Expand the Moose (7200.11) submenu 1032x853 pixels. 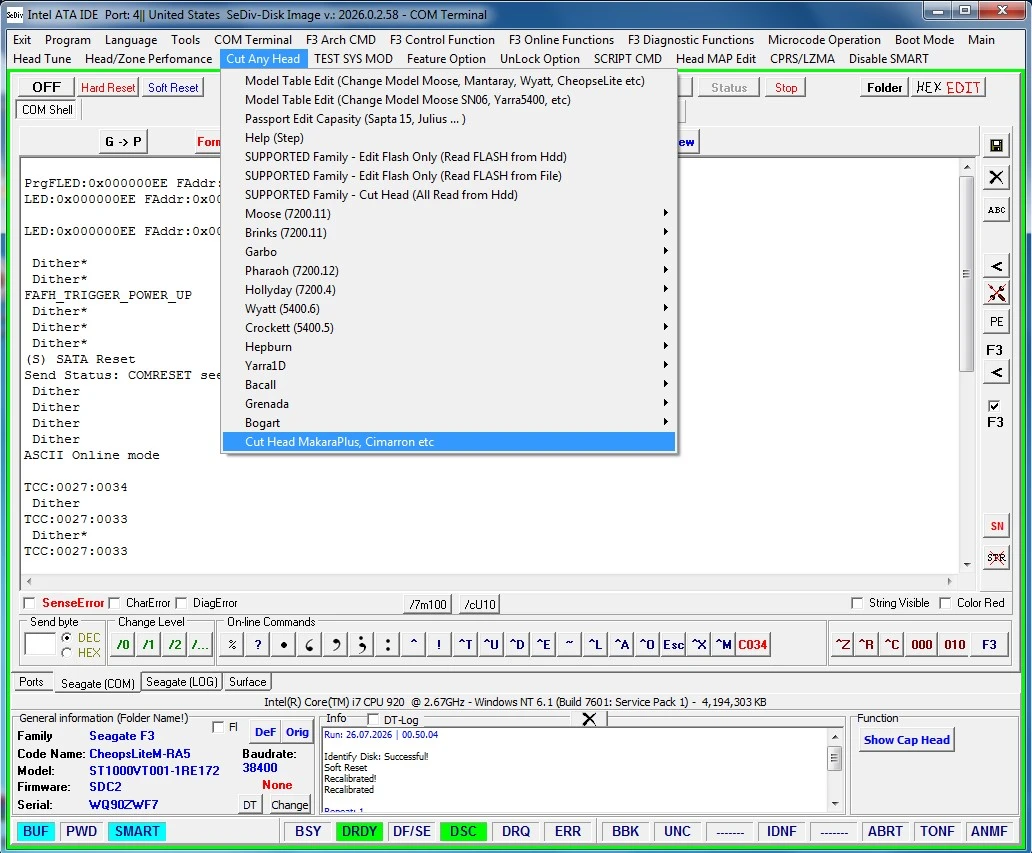click(449, 213)
